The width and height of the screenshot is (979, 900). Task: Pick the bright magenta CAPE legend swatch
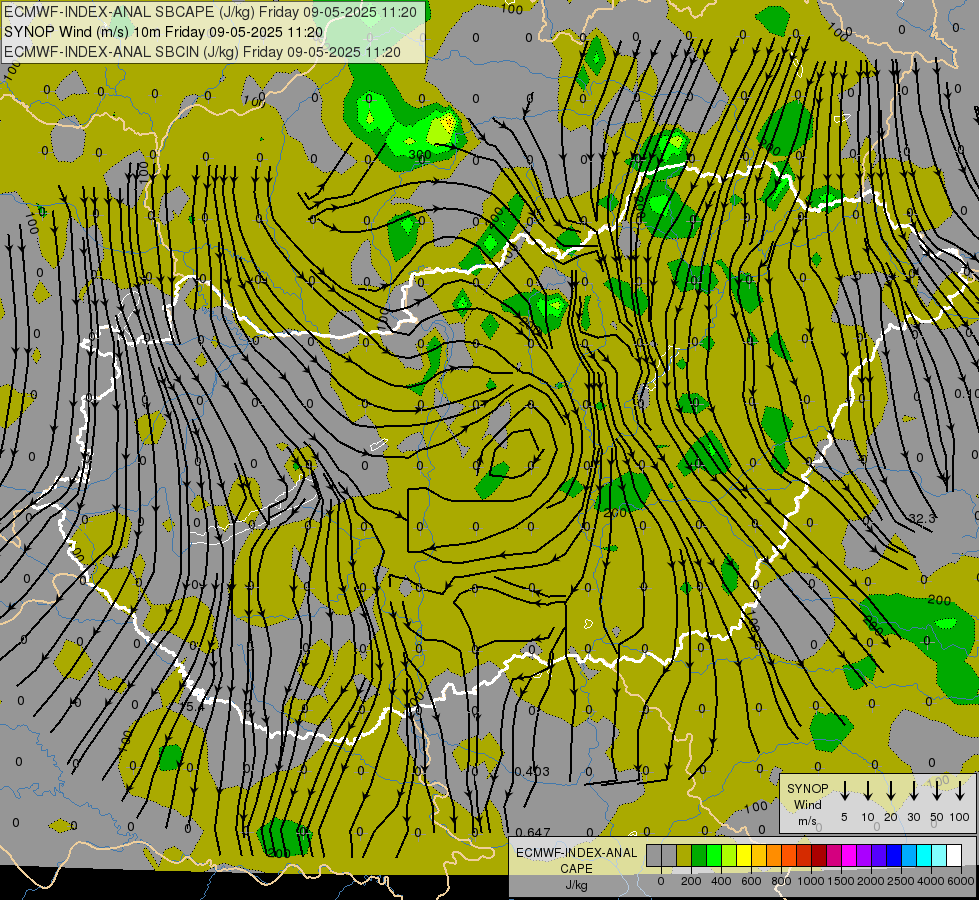point(850,855)
